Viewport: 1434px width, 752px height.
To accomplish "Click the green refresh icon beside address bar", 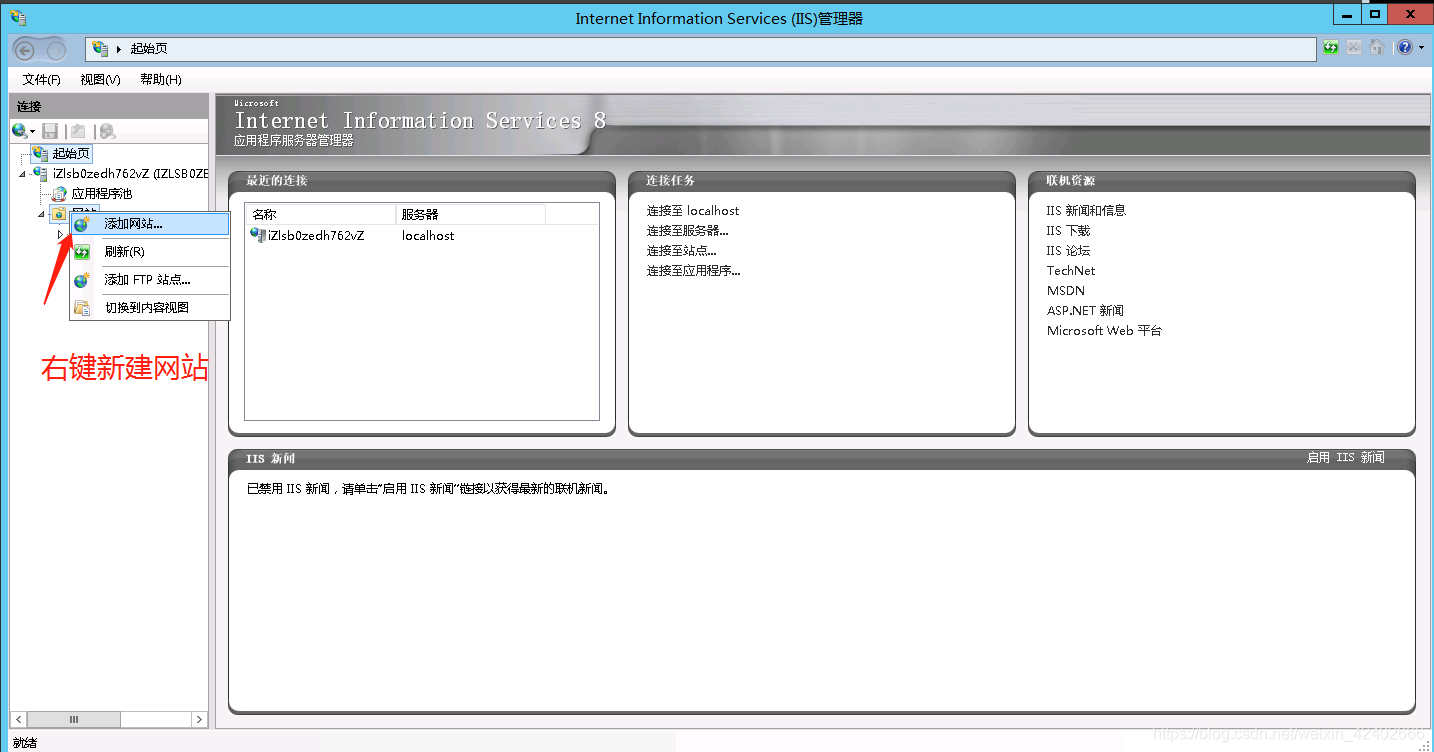I will (1331, 47).
